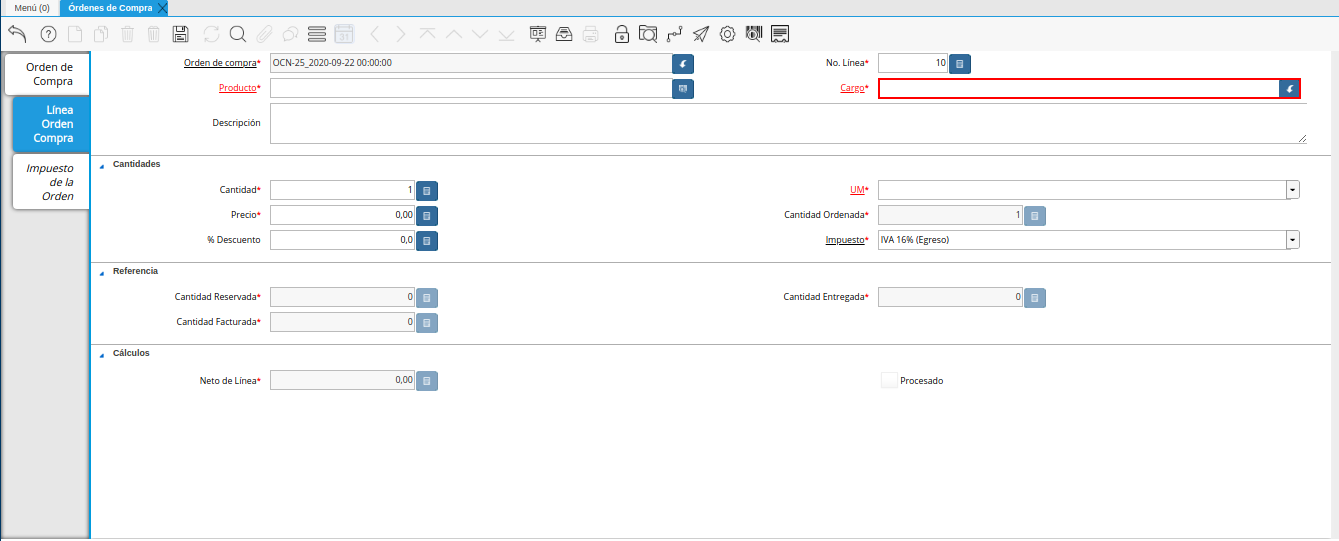Click the calendar history icon
The width and height of the screenshot is (1339, 541).
tap(344, 34)
